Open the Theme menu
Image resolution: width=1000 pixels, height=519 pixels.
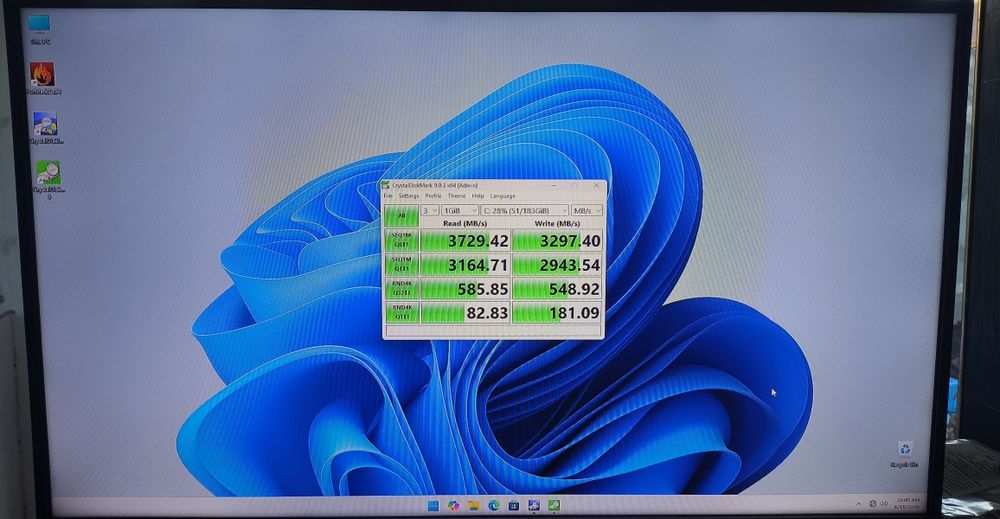point(457,196)
